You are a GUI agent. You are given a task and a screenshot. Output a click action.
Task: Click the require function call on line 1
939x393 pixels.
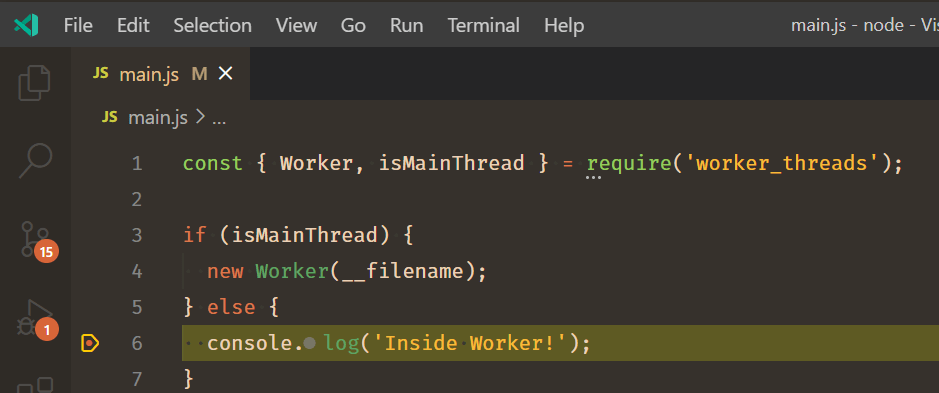(629, 164)
